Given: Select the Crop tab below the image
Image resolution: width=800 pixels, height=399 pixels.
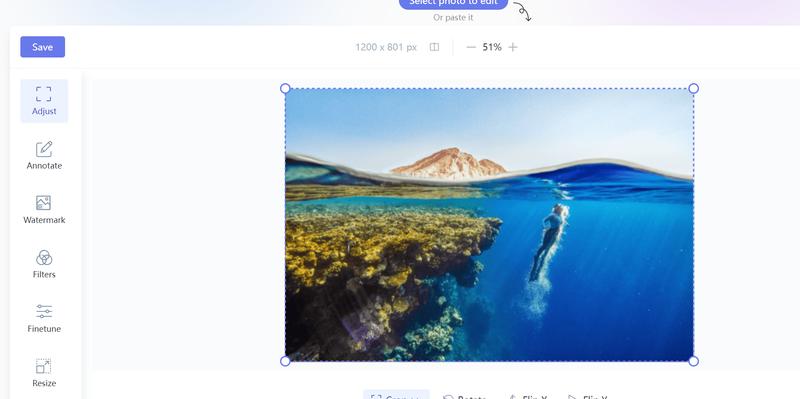Looking at the screenshot, I should (x=396, y=396).
